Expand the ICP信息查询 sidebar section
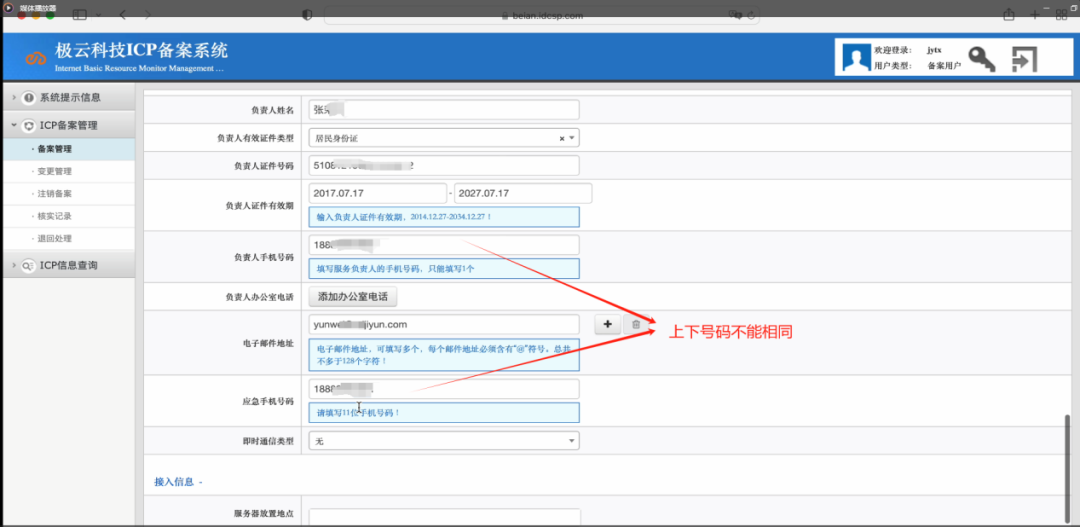Screen dimensions: 1080x527 pyautogui.click(x=68, y=265)
